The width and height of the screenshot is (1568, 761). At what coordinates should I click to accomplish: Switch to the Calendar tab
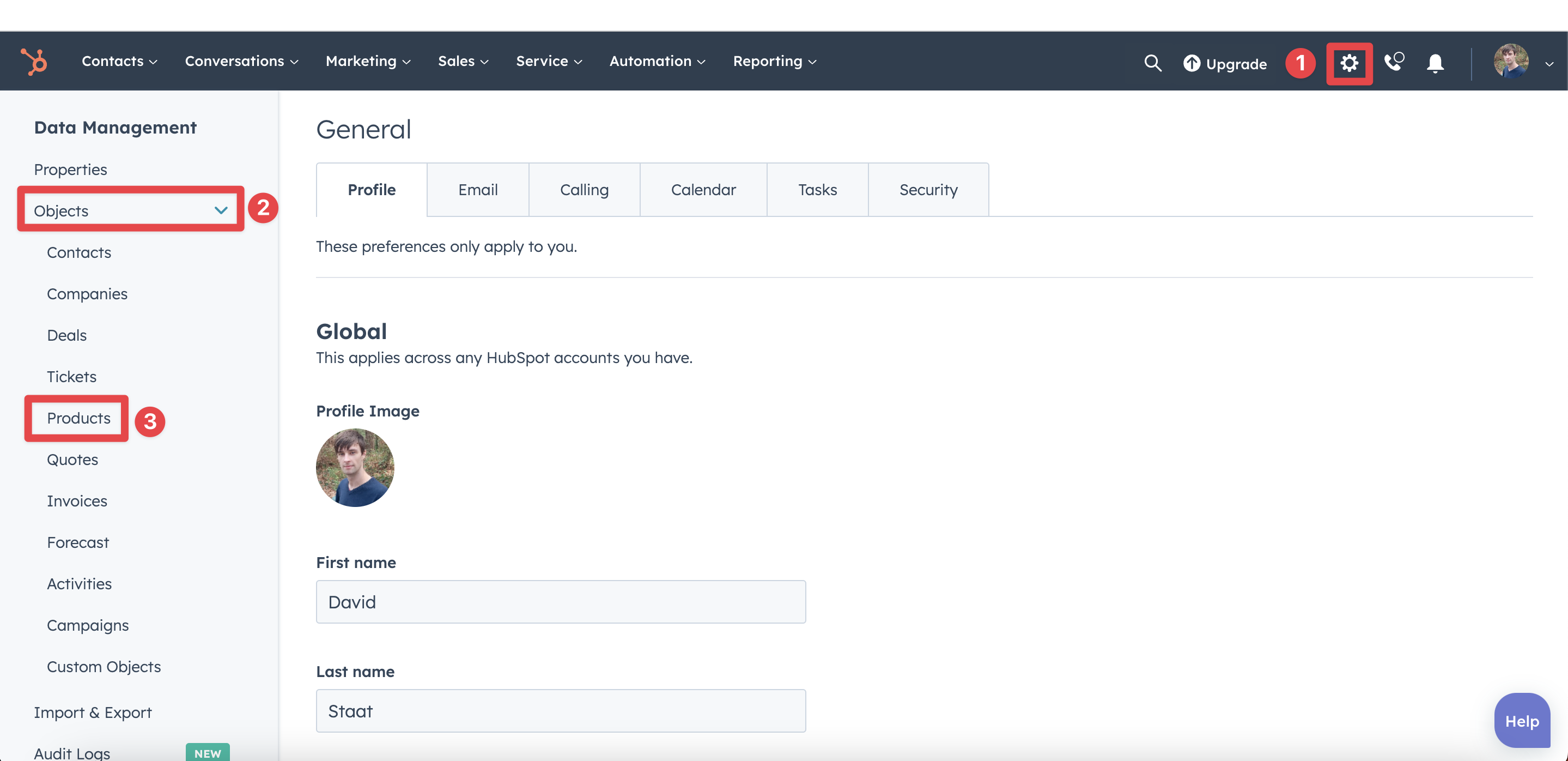(703, 189)
